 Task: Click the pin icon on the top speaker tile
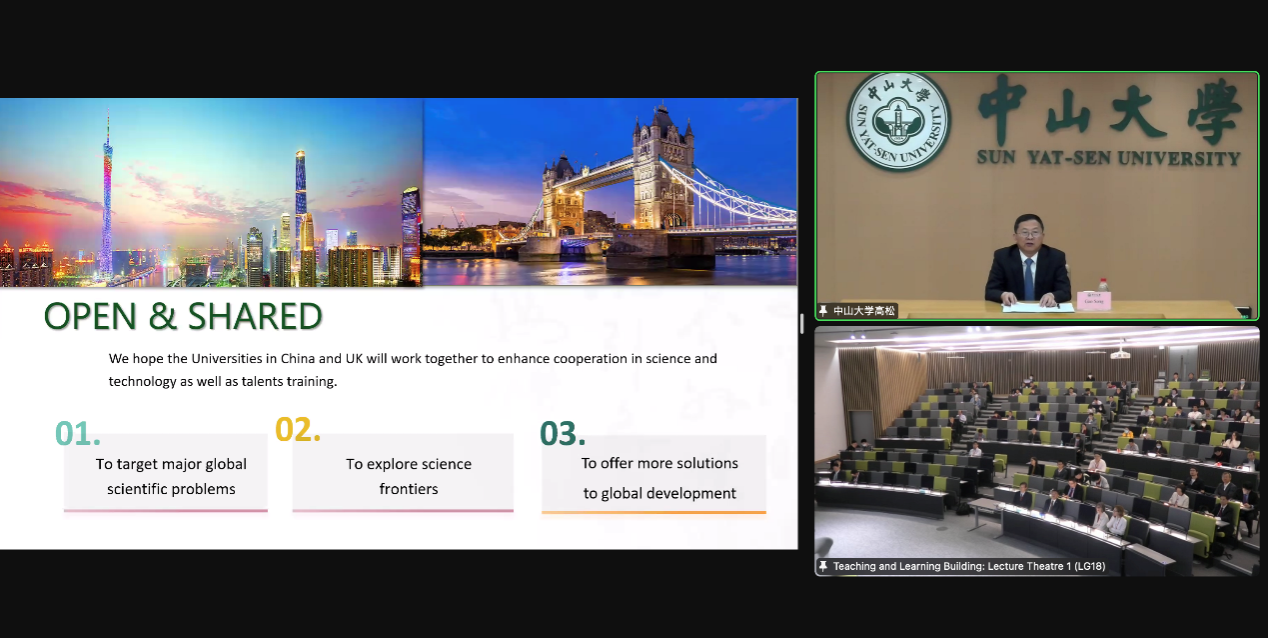pyautogui.click(x=824, y=311)
